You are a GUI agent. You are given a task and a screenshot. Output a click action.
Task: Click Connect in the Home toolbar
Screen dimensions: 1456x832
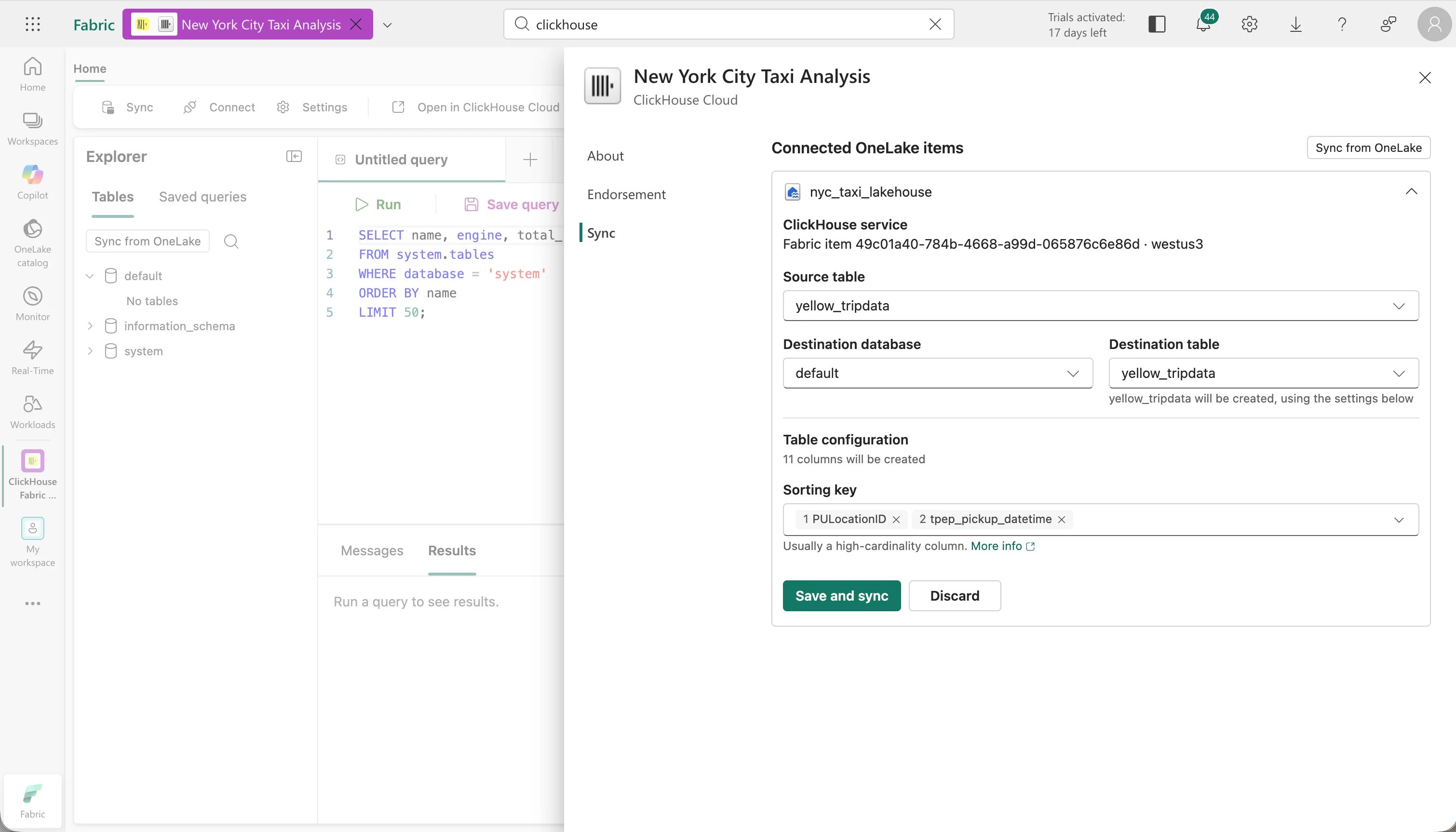click(219, 107)
